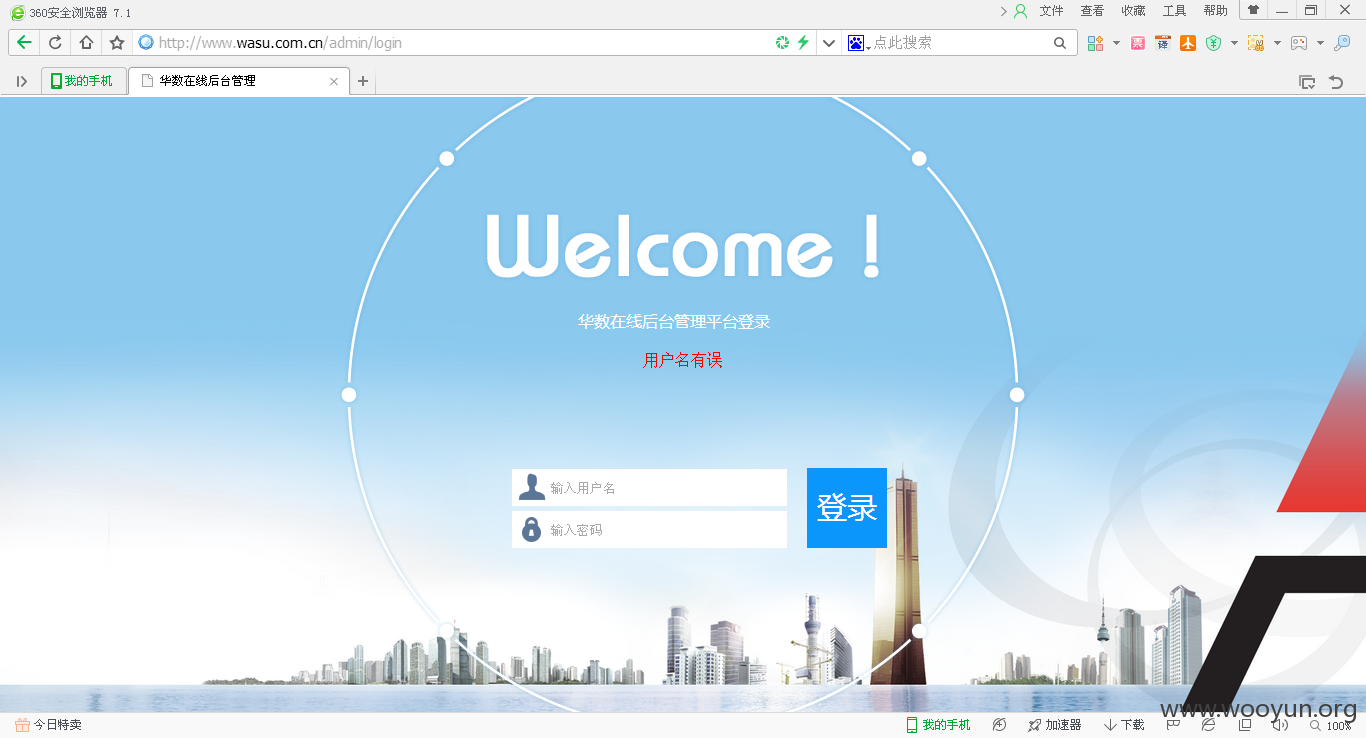Click the blue 登录 login button

click(847, 508)
